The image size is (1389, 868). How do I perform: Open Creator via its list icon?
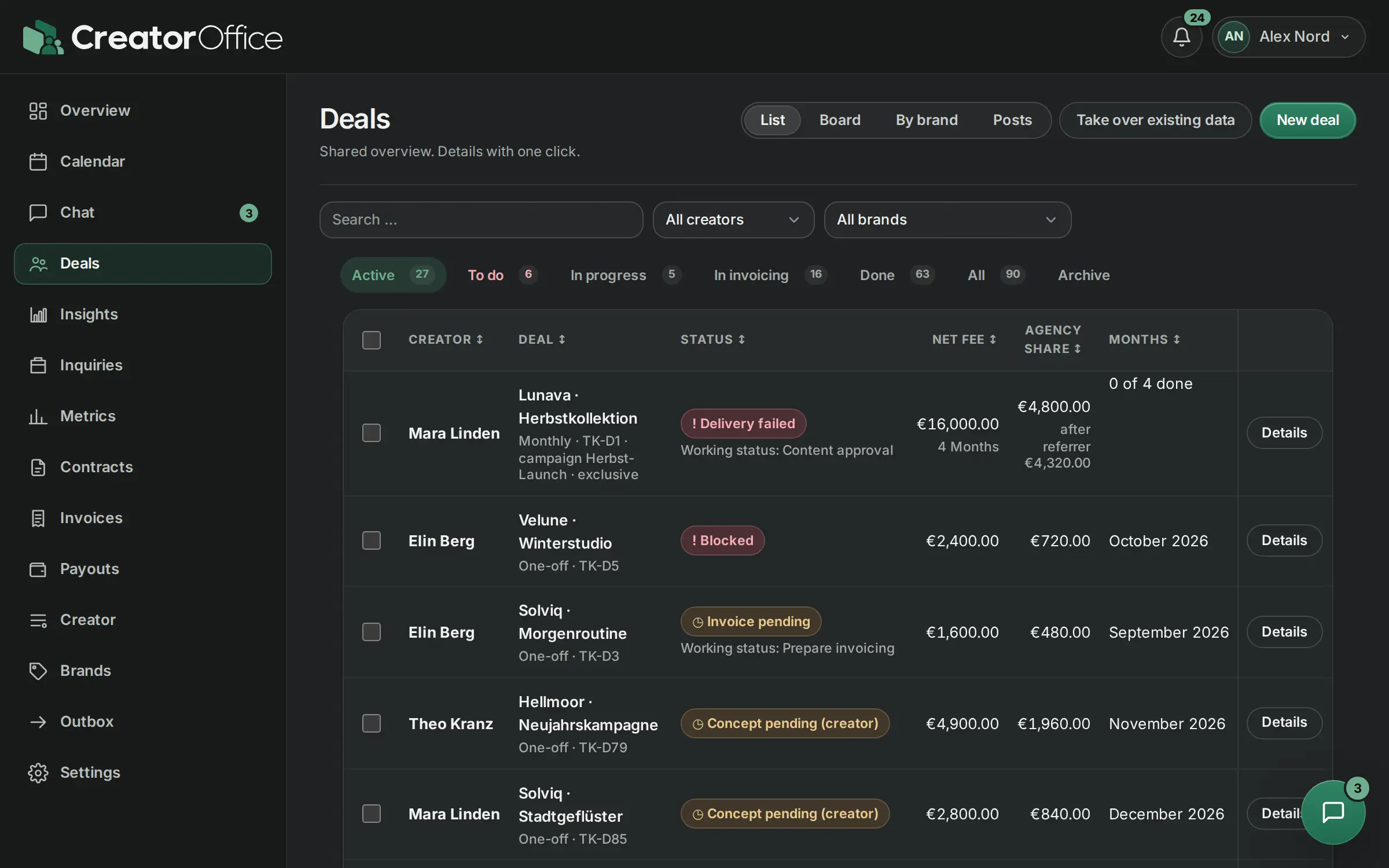coord(38,620)
